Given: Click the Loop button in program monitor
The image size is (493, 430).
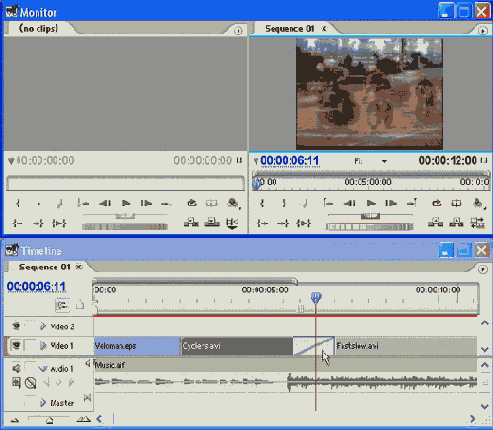Looking at the screenshot, I should click(x=436, y=203).
